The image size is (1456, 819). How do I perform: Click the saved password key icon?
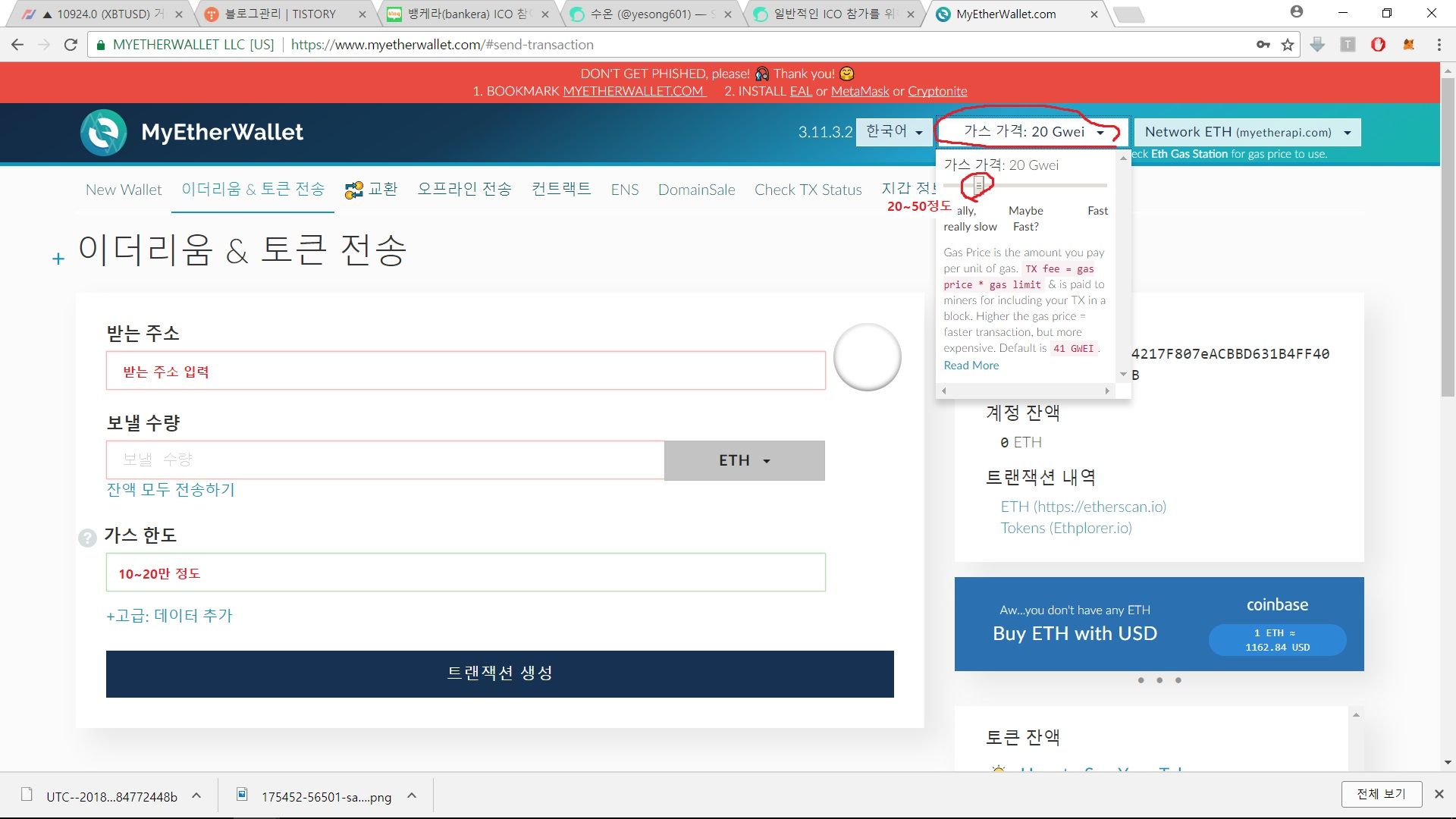[1263, 45]
